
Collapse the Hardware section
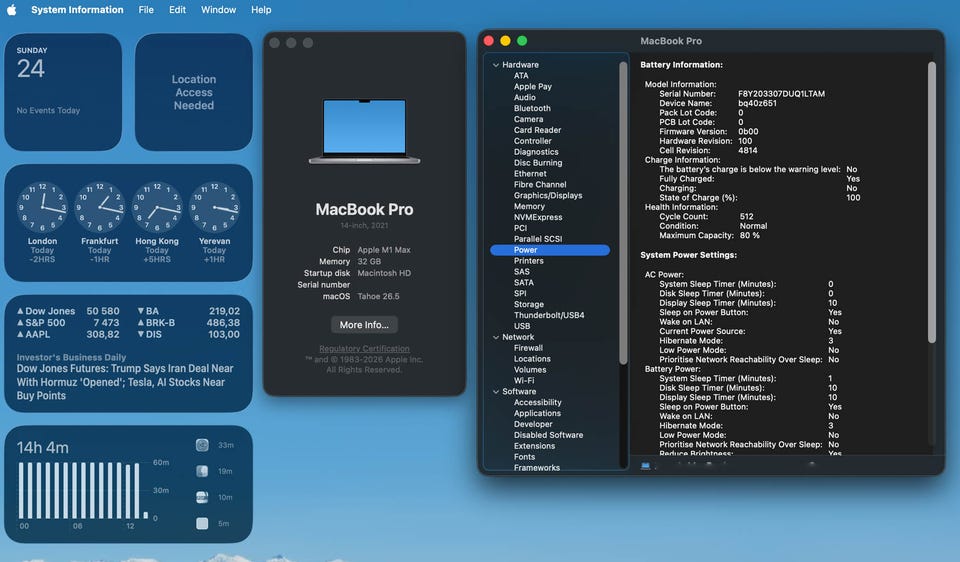(496, 65)
